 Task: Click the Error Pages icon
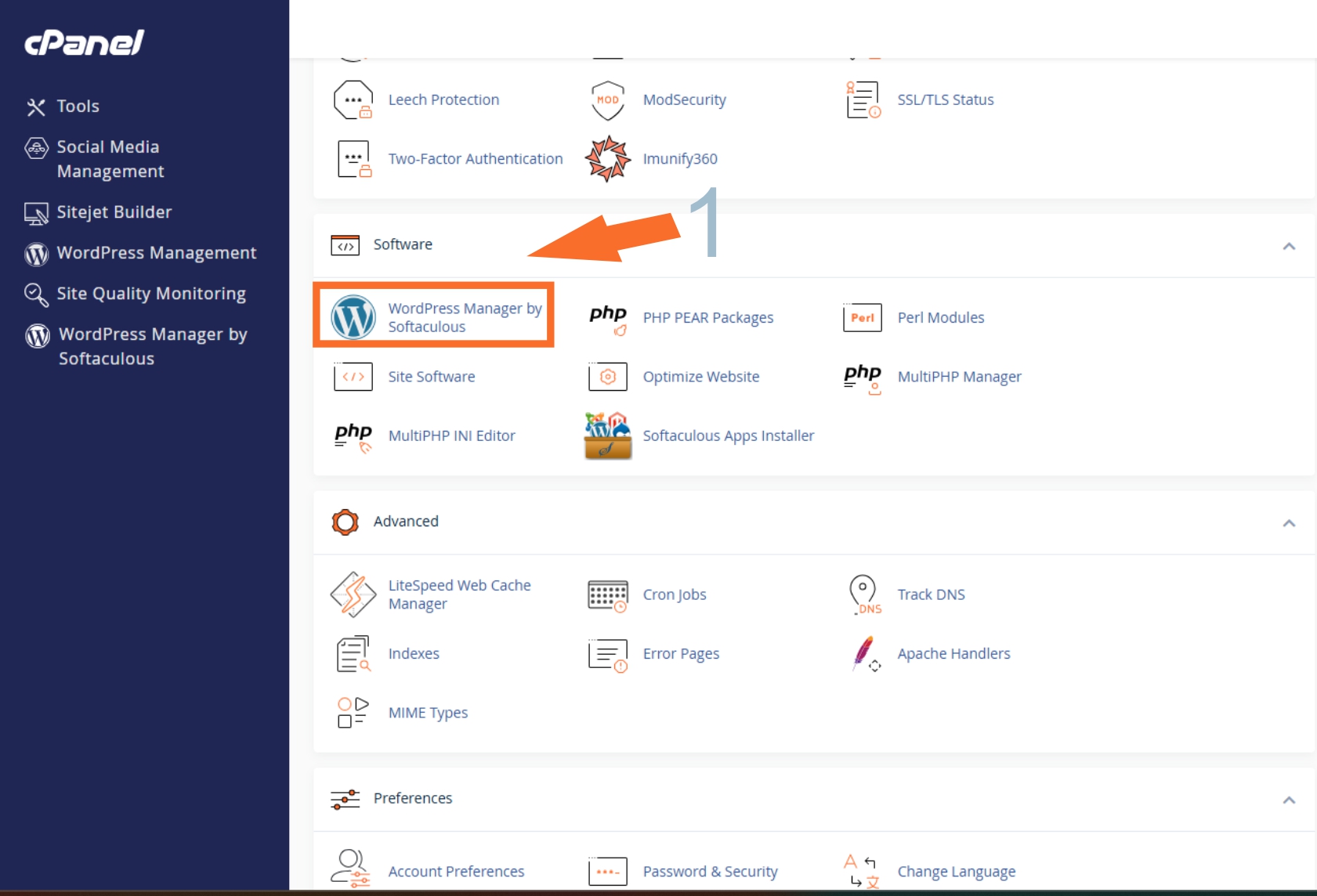(x=608, y=656)
